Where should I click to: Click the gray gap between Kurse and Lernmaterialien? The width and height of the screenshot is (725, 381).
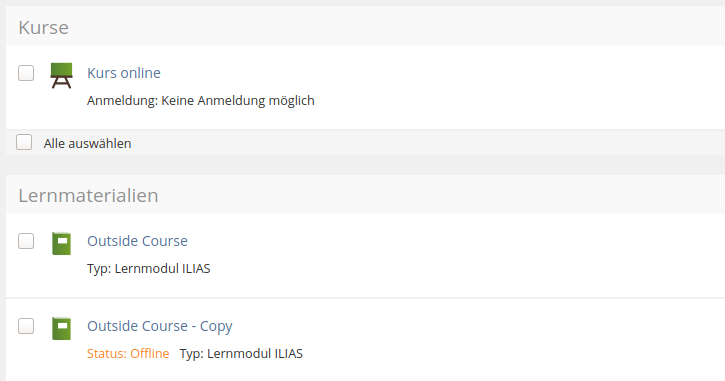pyautogui.click(x=365, y=165)
